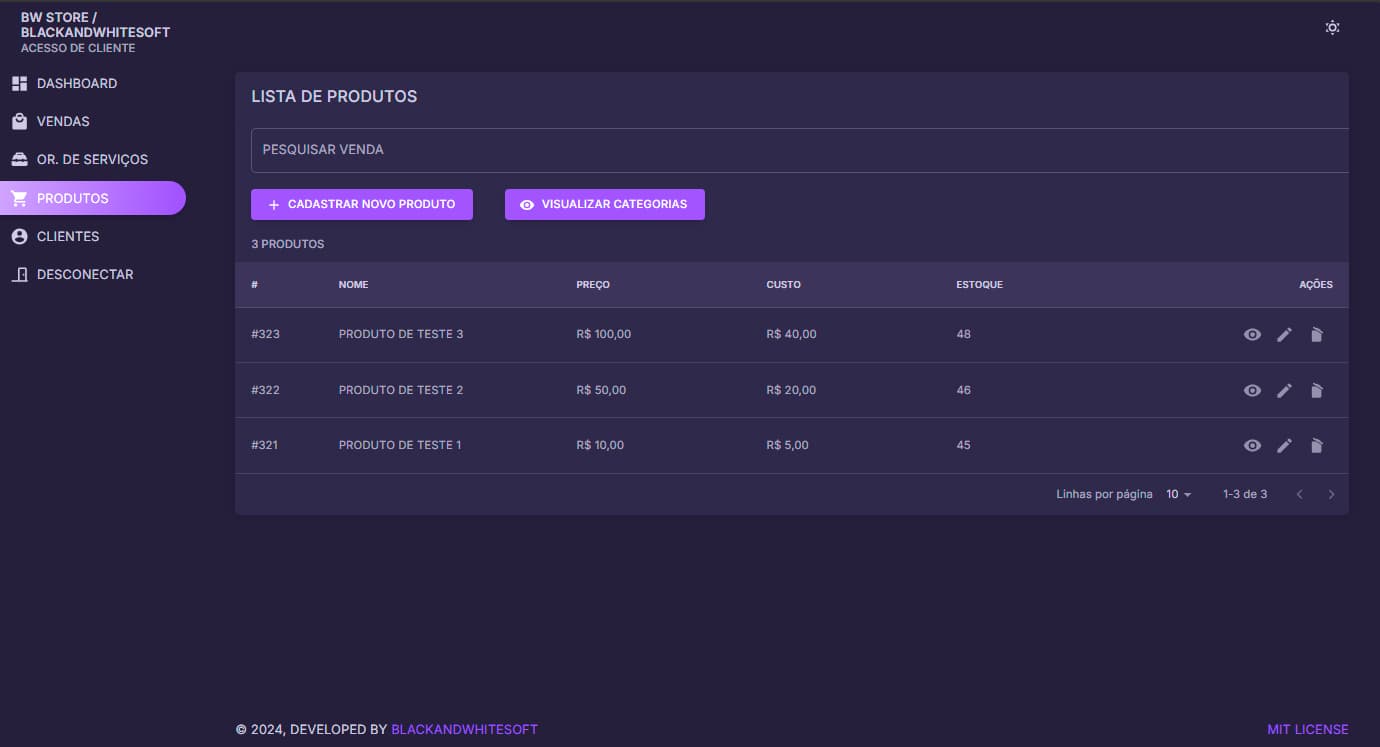Open the Clientes menu item
The width and height of the screenshot is (1380, 747).
[x=93, y=236]
